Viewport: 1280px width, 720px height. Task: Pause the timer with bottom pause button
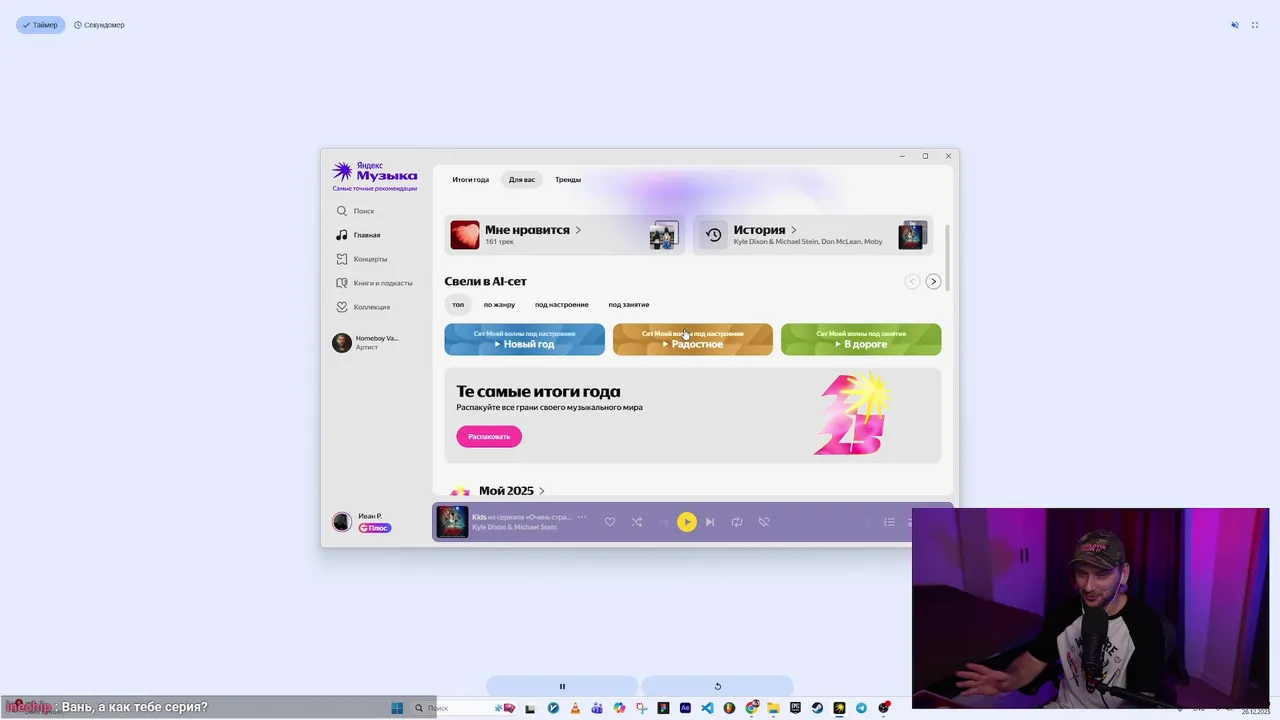coord(562,686)
